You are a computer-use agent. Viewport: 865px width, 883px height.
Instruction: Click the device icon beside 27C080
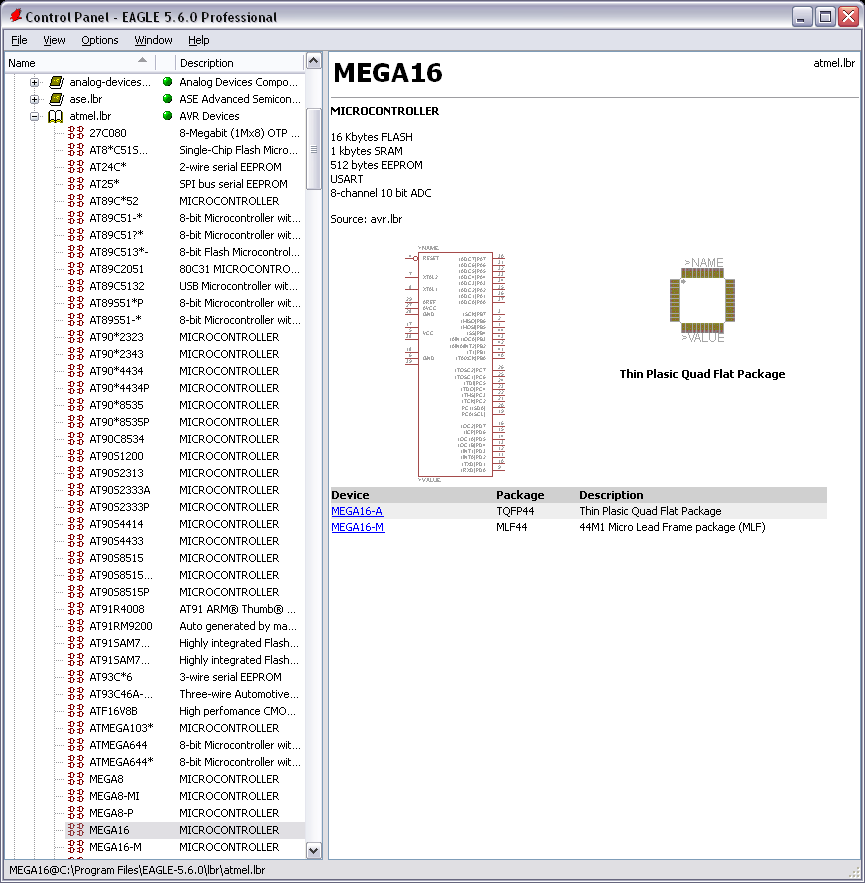pyautogui.click(x=75, y=133)
